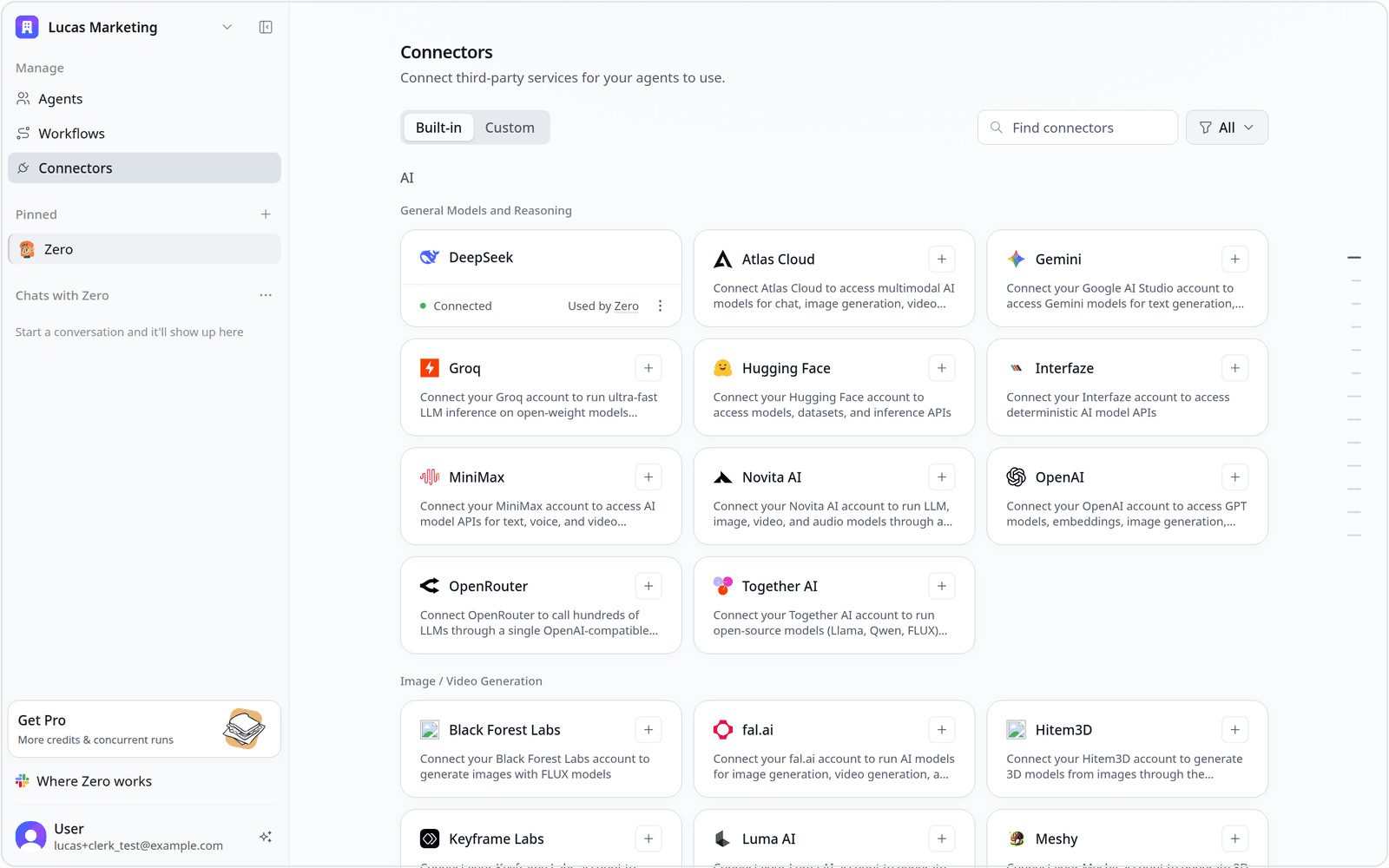The width and height of the screenshot is (1389, 868).
Task: Click the Find connectors search field
Action: click(1077, 128)
